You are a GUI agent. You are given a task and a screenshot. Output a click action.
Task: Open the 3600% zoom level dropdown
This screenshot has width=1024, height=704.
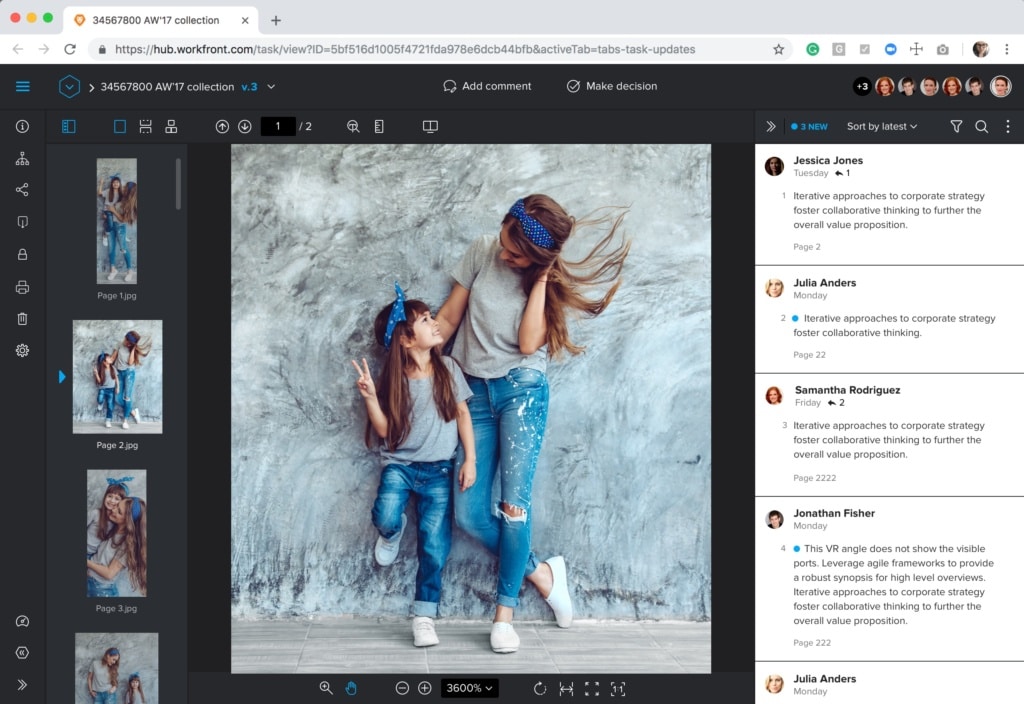tap(469, 688)
